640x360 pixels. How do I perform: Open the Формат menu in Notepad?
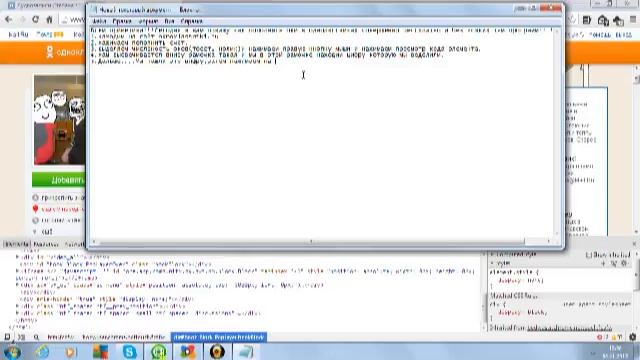pos(148,21)
